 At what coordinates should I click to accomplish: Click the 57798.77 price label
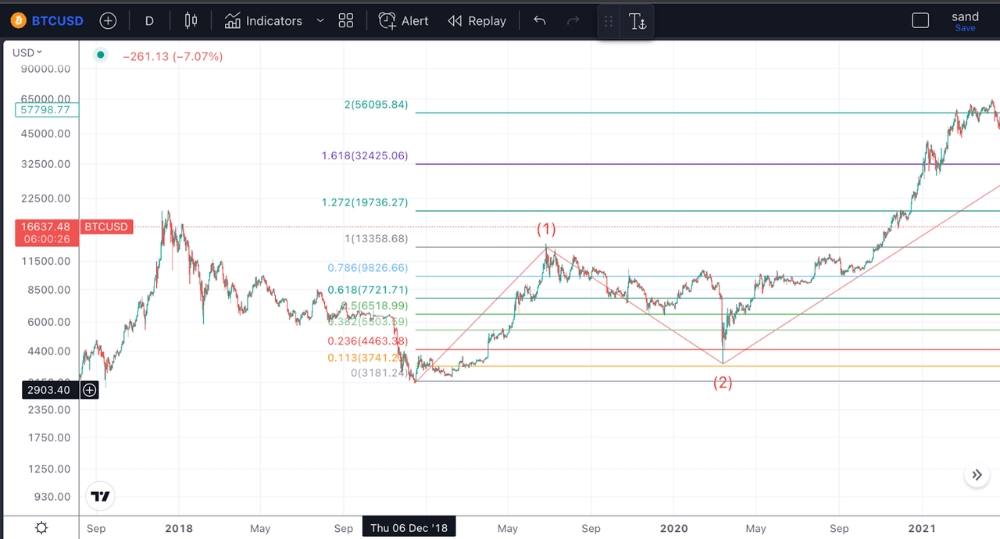click(46, 110)
